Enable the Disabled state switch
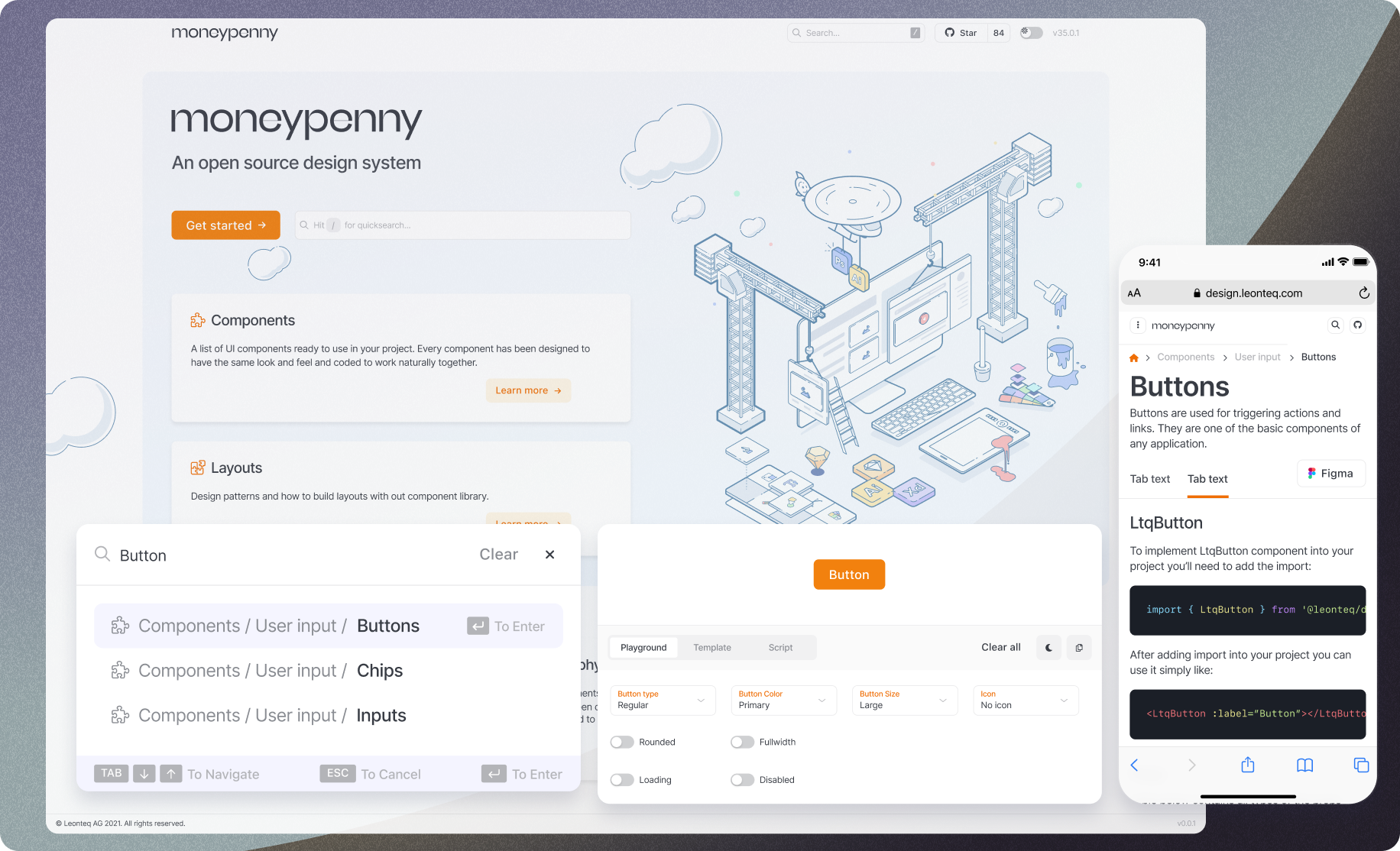 tap(742, 779)
